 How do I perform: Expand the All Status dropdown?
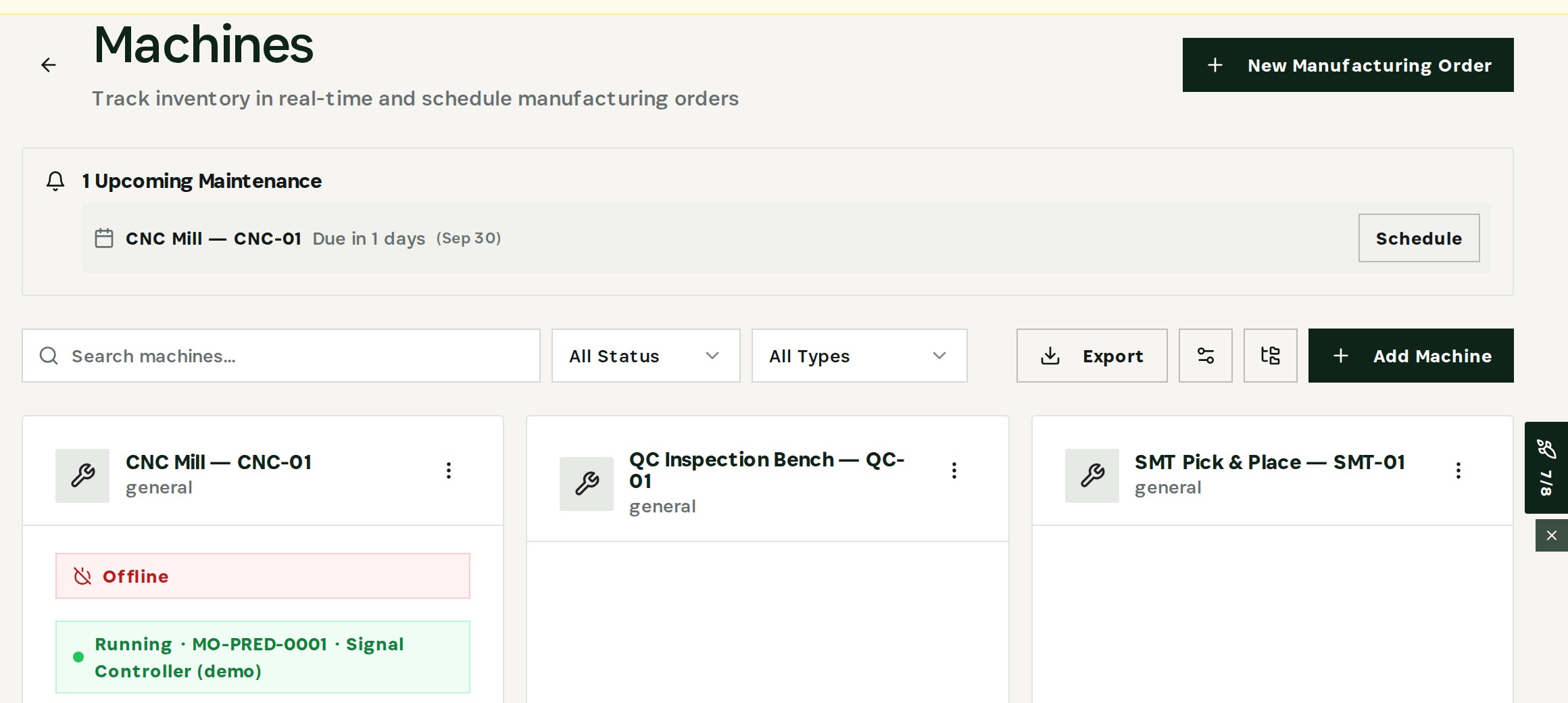[x=646, y=356]
